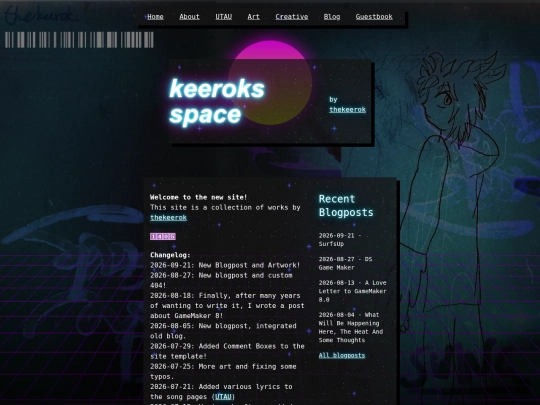Select changelog entry dated 2026-07-21
Image resolution: width=540 pixels, height=405 pixels.
[221, 392]
